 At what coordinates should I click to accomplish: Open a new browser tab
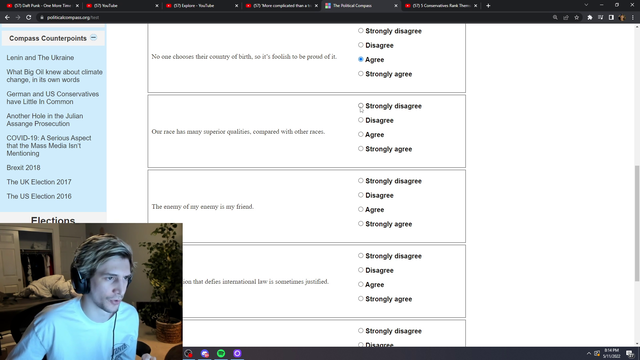click(x=488, y=6)
